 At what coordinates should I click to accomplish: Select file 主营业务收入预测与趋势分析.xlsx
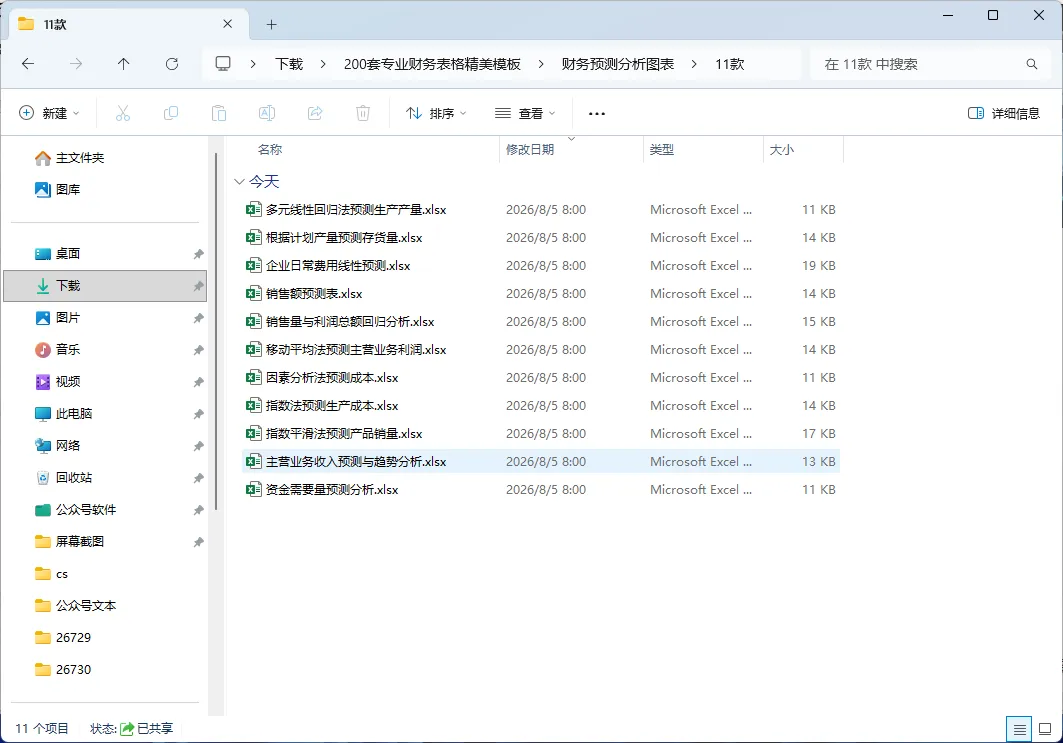(x=541, y=462)
